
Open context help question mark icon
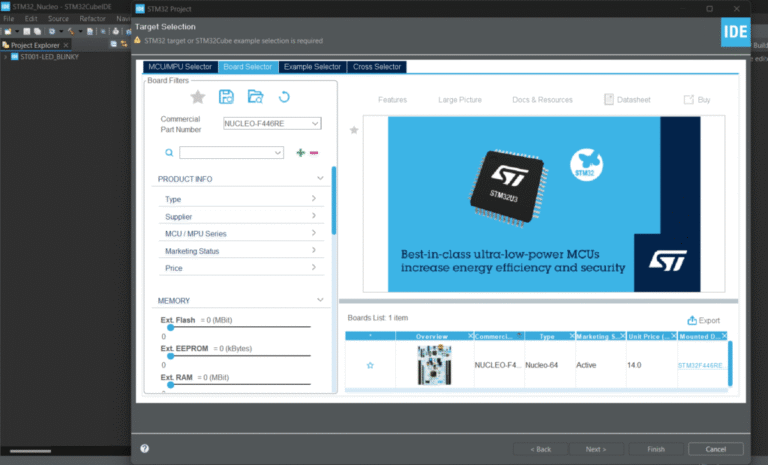pos(144,448)
